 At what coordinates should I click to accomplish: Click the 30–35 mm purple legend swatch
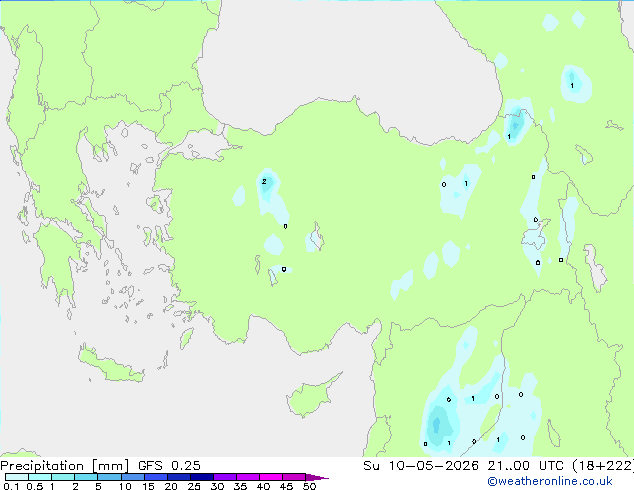point(225,477)
